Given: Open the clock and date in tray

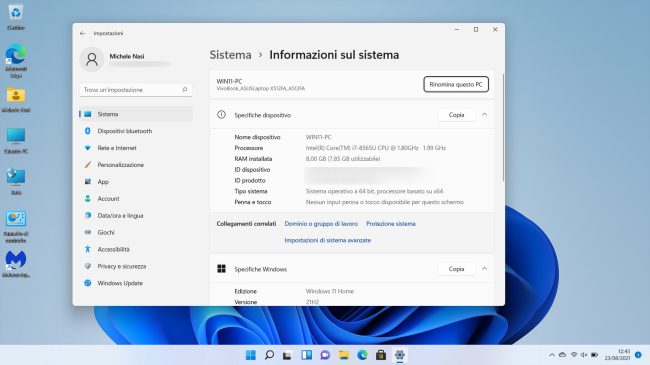Looking at the screenshot, I should (x=618, y=355).
